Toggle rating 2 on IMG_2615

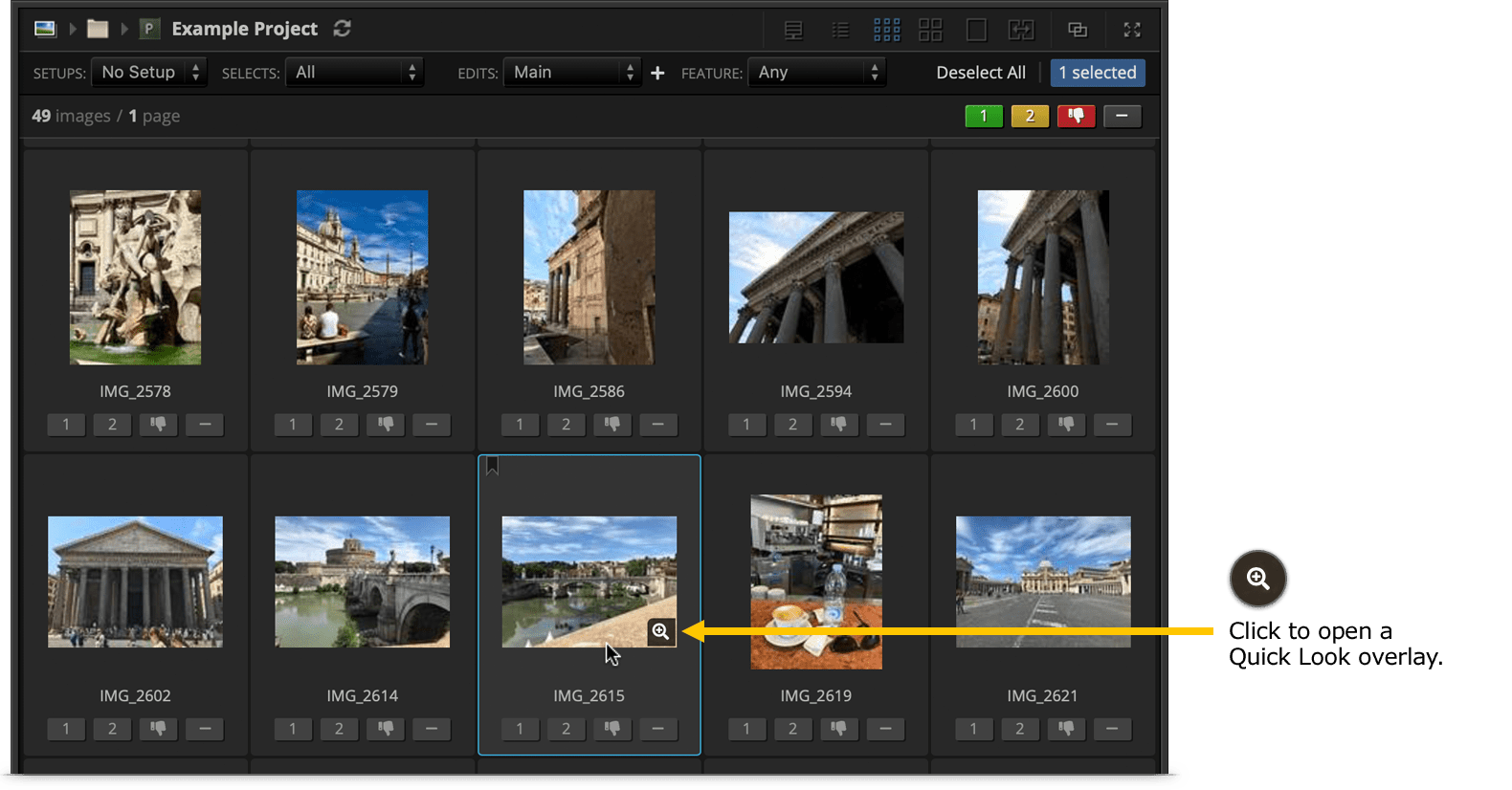[x=566, y=729]
